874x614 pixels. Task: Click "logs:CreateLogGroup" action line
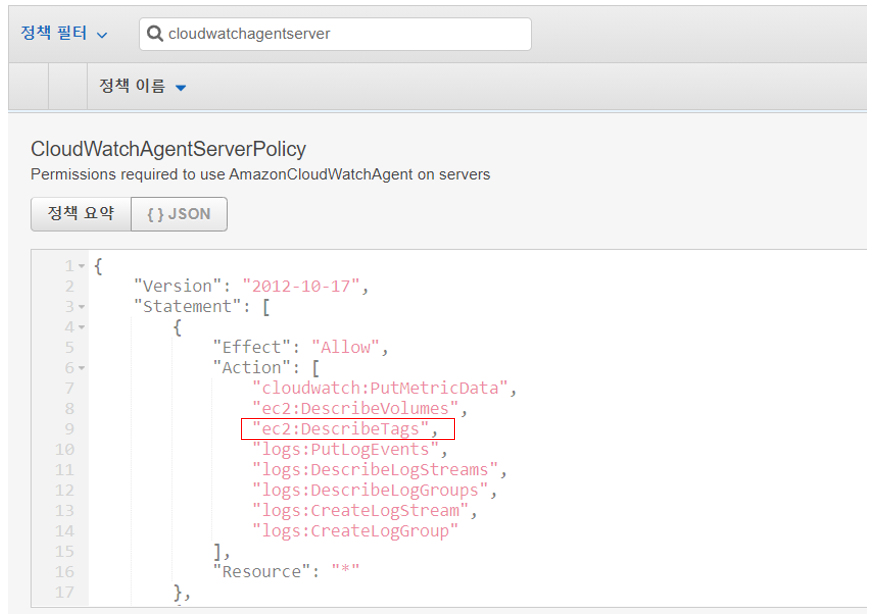click(355, 532)
